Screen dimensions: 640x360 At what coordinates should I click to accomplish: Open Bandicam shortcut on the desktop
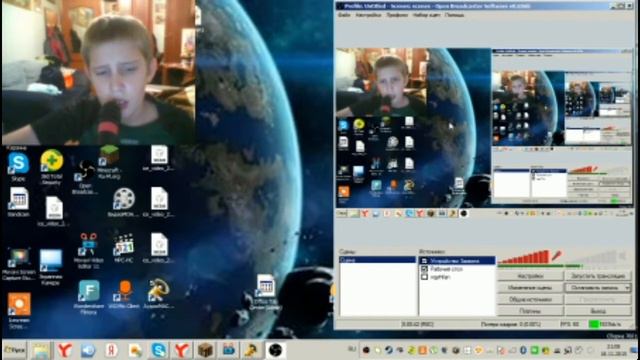click(18, 202)
